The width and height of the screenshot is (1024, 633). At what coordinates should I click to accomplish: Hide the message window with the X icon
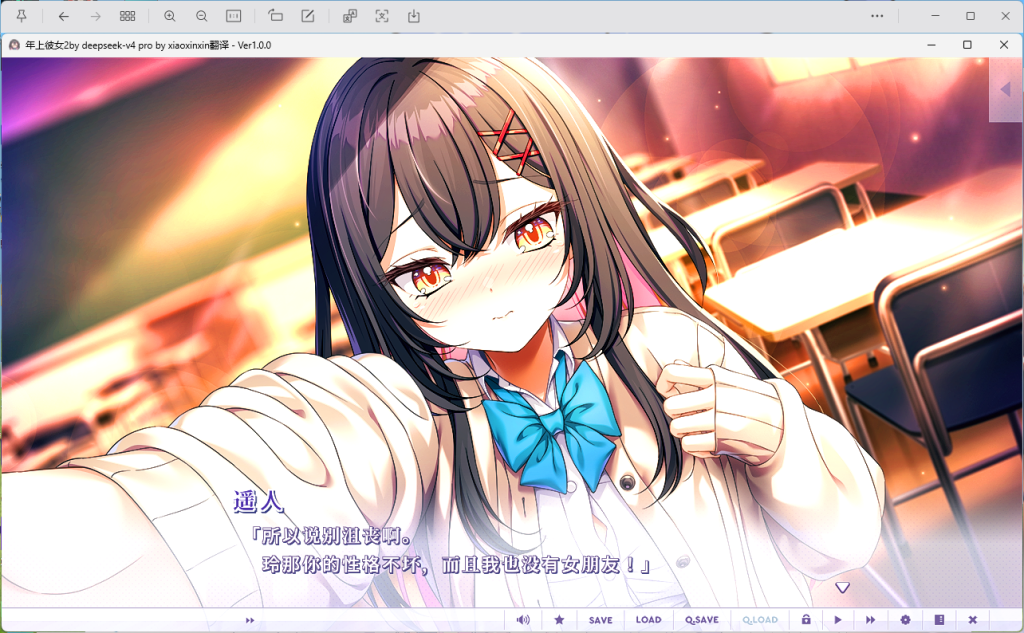972,620
